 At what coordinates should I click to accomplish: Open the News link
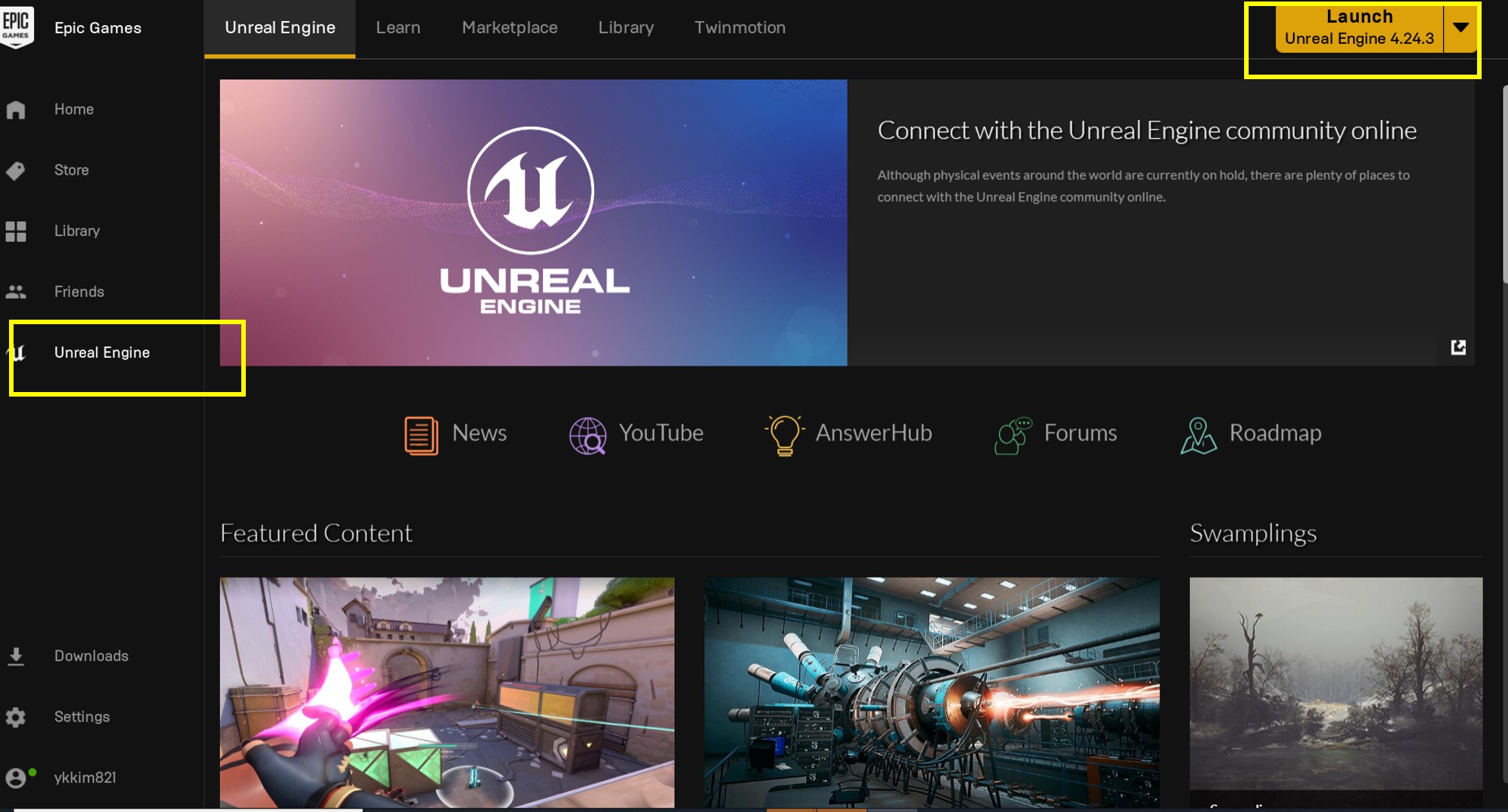(x=479, y=434)
